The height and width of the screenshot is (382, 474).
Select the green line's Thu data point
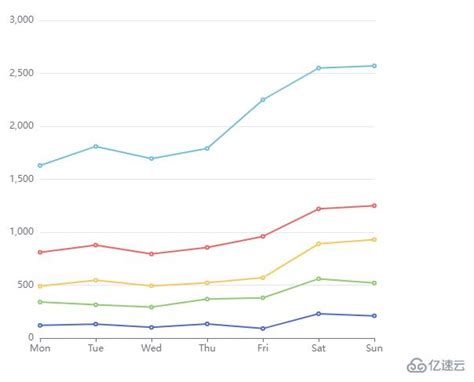point(207,299)
